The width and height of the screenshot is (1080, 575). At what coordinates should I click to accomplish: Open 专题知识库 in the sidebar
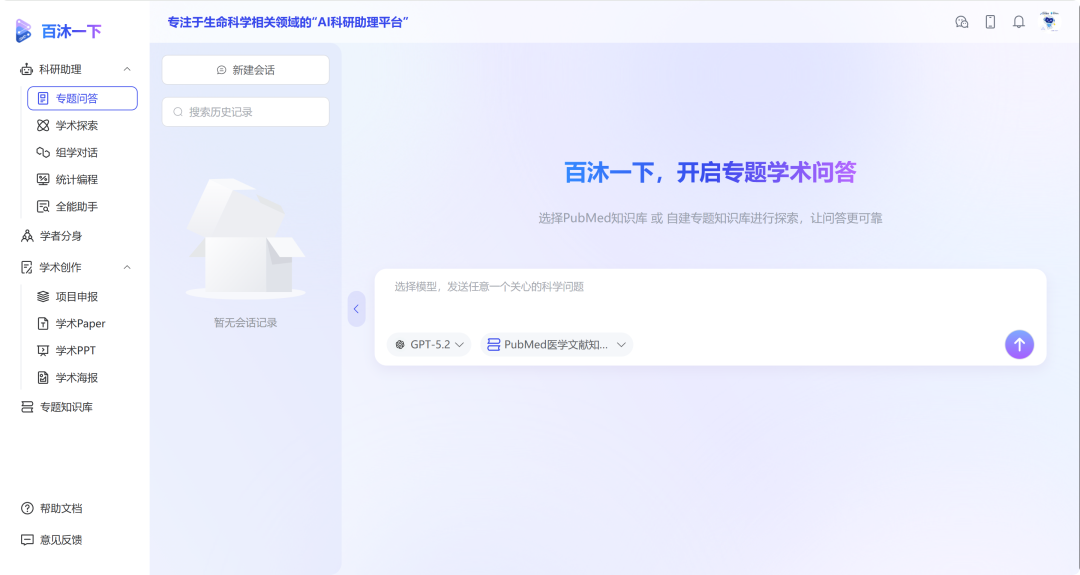click(x=65, y=407)
